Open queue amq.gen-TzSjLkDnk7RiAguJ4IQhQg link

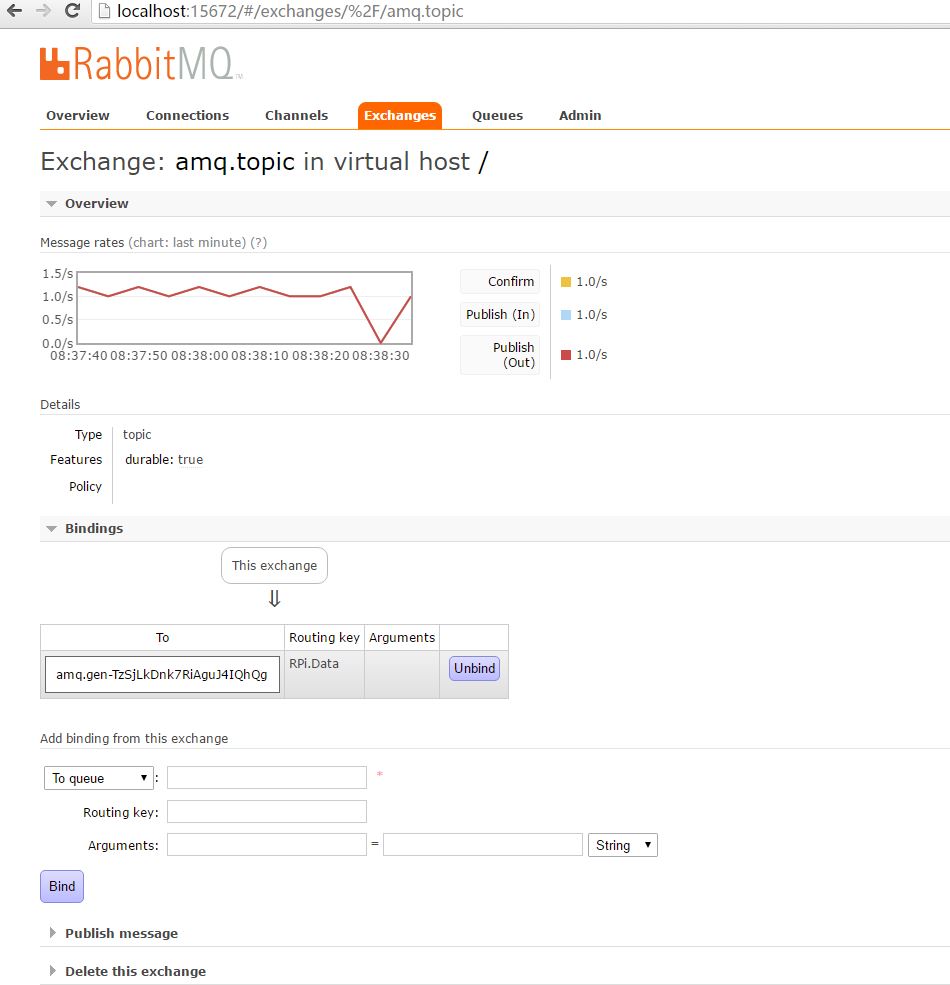coord(161,675)
